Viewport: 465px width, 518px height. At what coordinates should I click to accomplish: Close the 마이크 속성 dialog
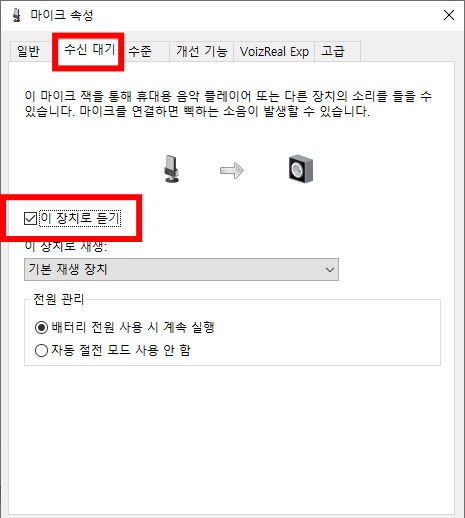click(449, 15)
